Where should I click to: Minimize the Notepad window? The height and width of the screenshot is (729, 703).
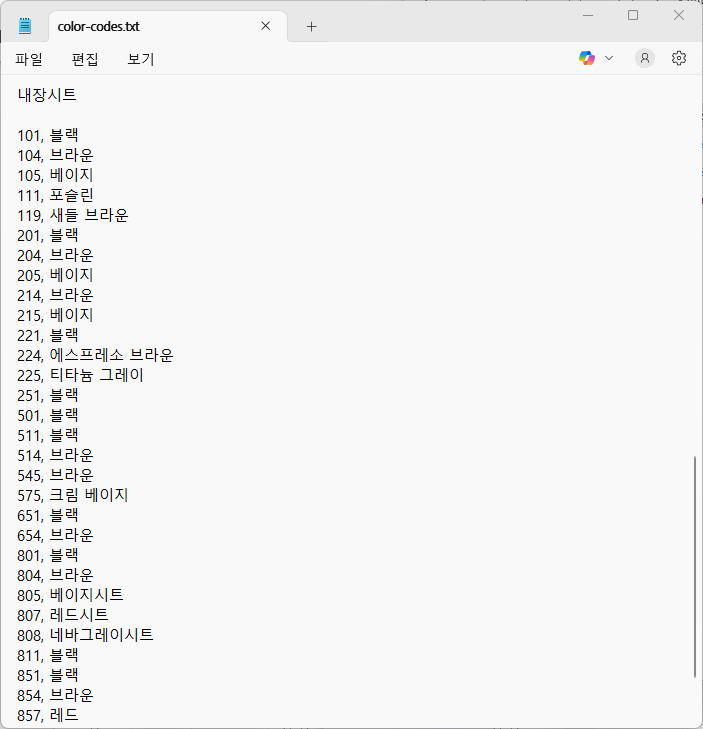tap(587, 15)
